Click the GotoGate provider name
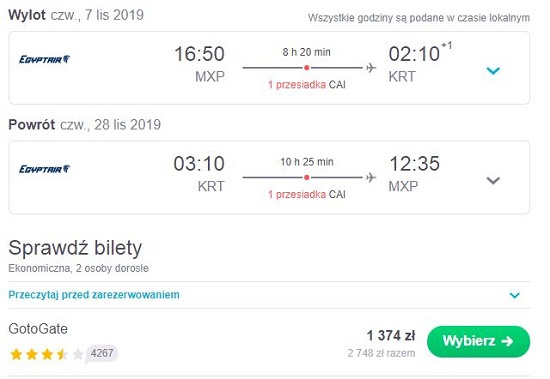The height and width of the screenshot is (379, 550). click(38, 329)
